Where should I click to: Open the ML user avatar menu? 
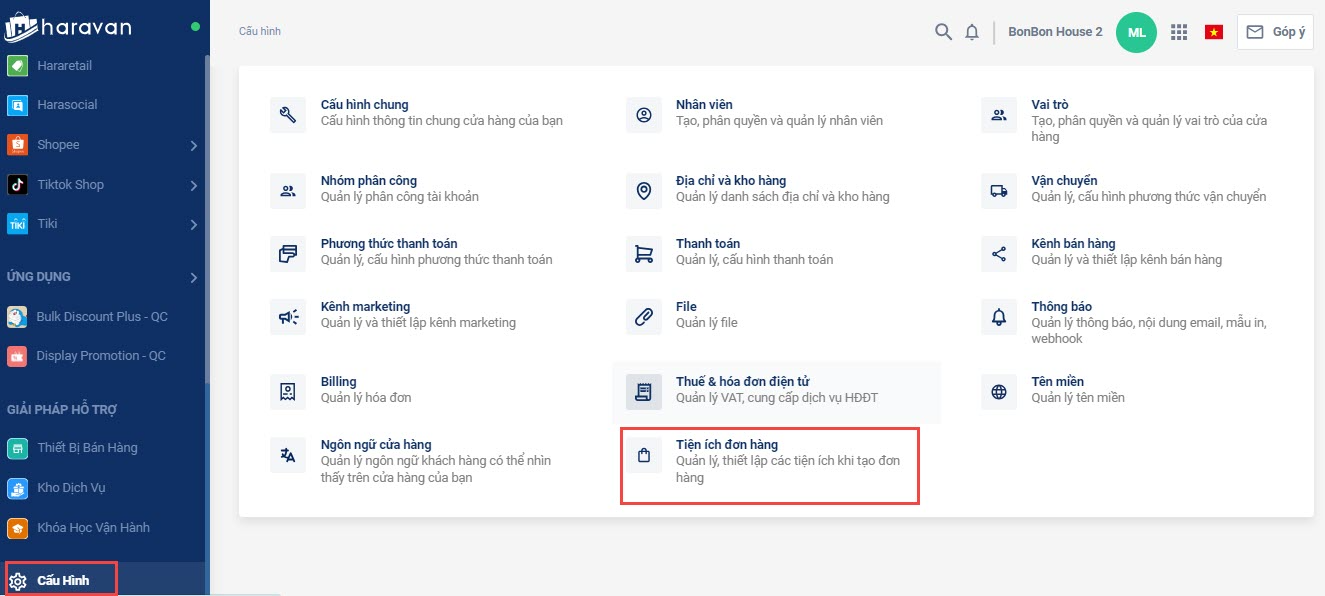pyautogui.click(x=1136, y=32)
